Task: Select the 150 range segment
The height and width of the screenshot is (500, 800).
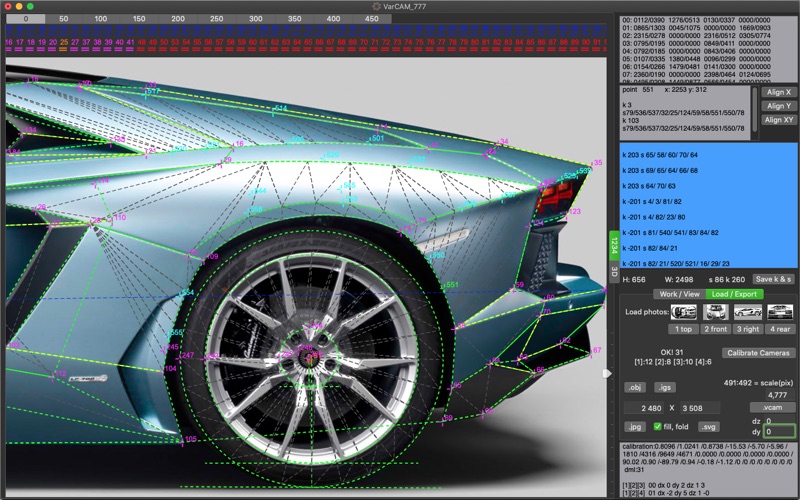Action: [139, 19]
